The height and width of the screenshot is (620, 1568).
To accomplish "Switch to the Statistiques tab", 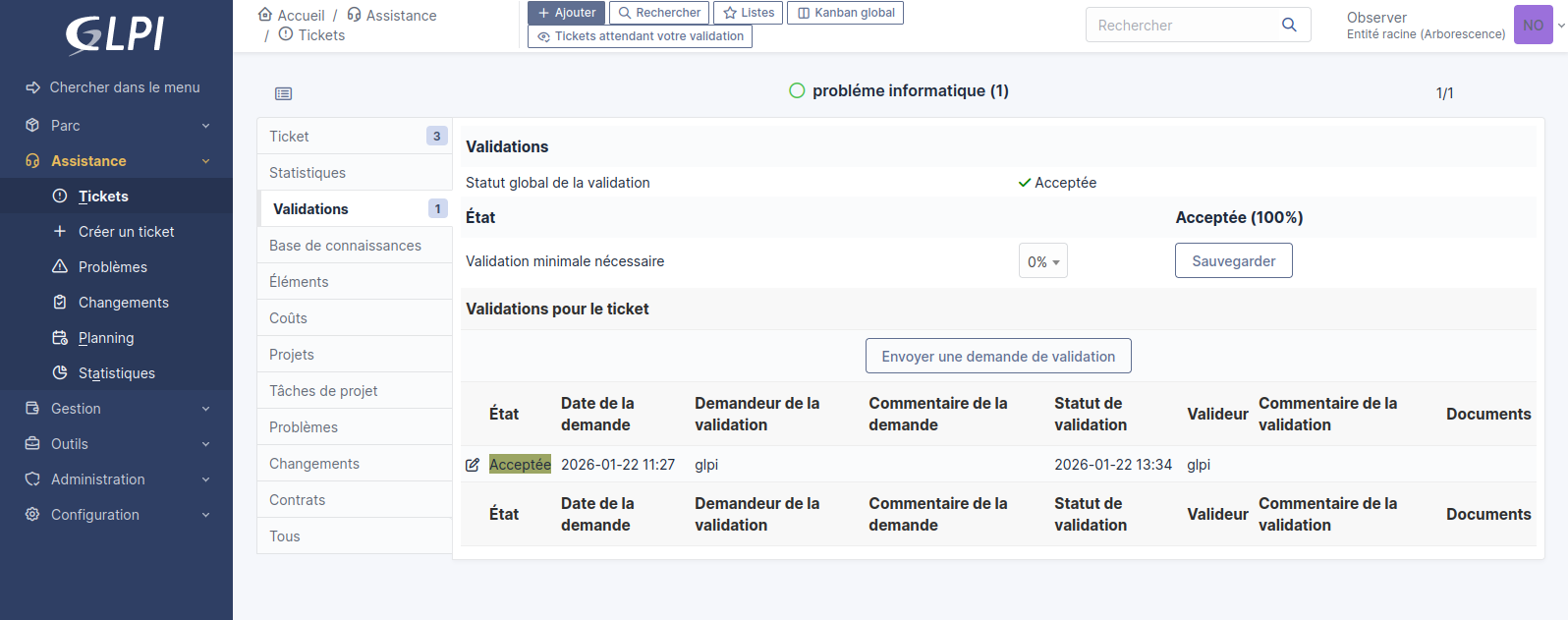I will click(355, 173).
